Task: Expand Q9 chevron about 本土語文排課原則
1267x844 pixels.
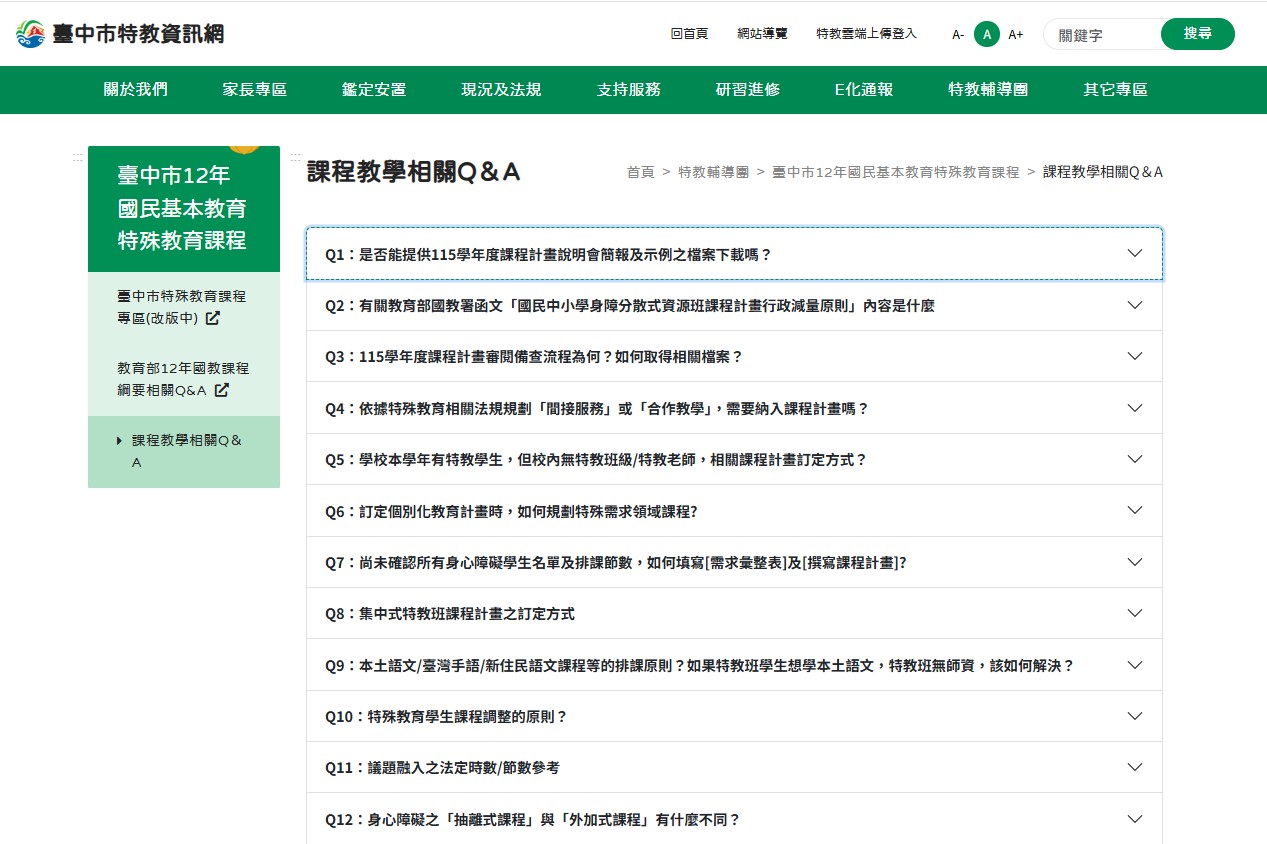Action: click(x=1134, y=665)
